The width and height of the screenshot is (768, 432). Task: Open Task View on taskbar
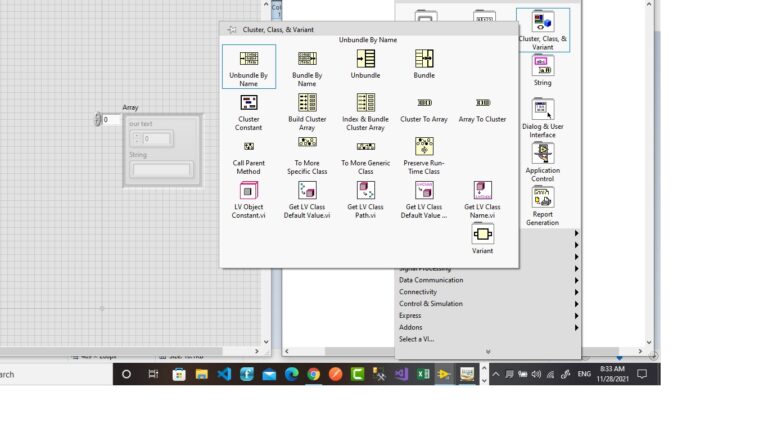pos(153,374)
